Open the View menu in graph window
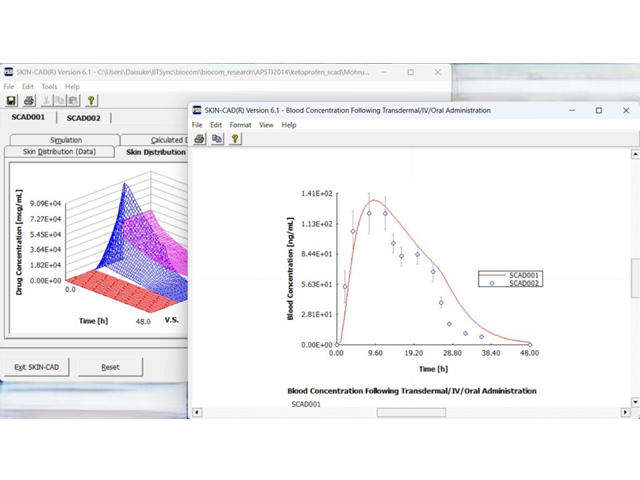Image resolution: width=640 pixels, height=480 pixels. [x=266, y=125]
